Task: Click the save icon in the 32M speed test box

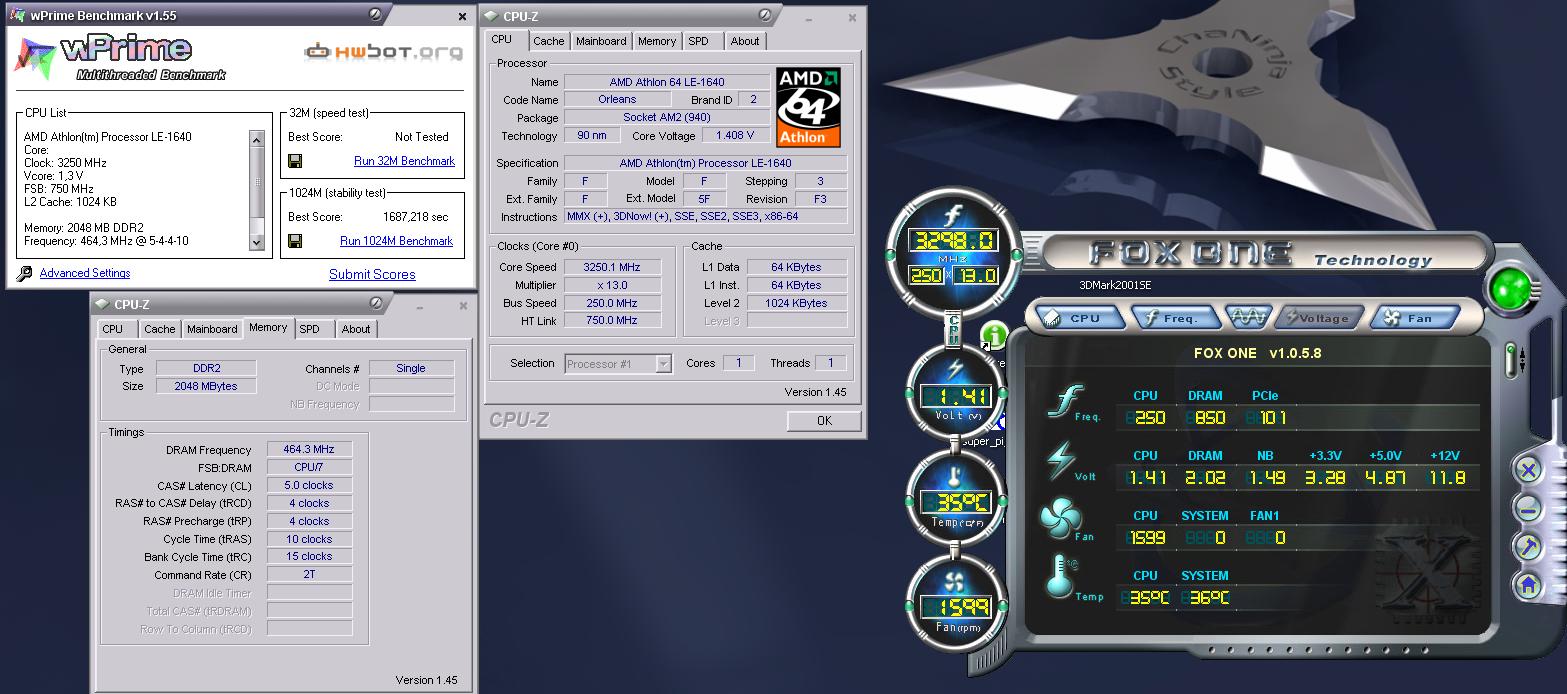Action: 295,161
